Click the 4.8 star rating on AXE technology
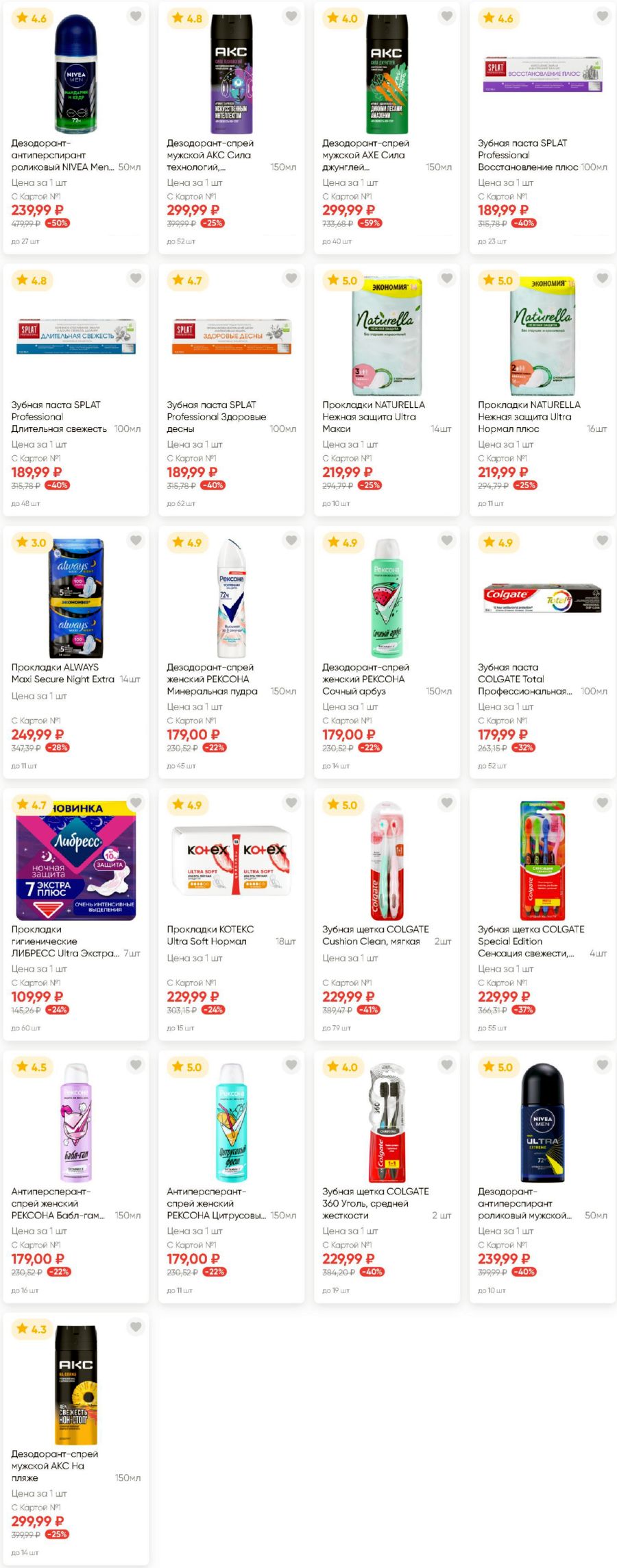This screenshot has height=1568, width=617. (187, 19)
